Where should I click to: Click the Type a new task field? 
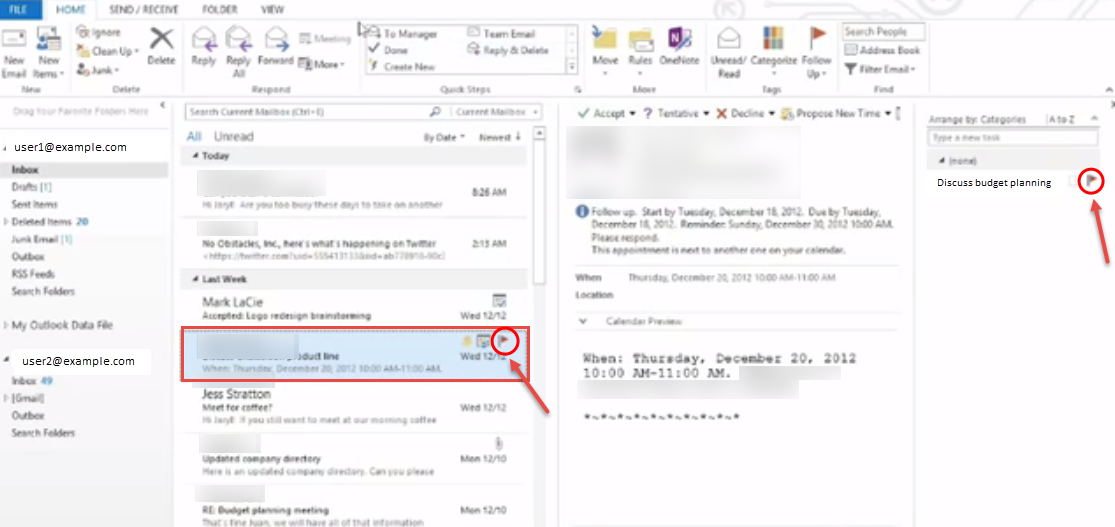[x=1013, y=137]
